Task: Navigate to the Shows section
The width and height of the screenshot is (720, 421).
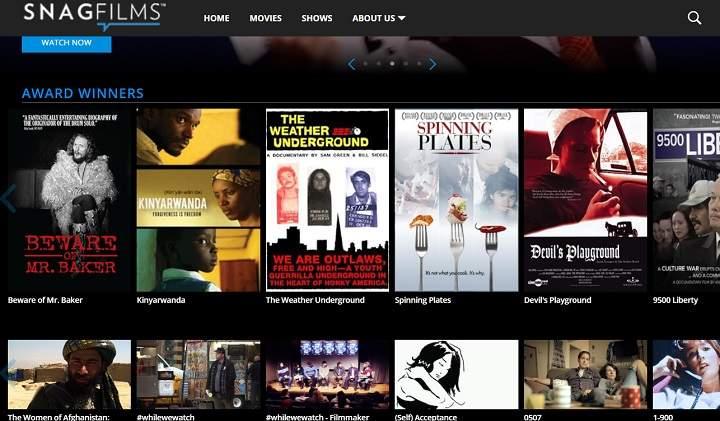Action: pyautogui.click(x=316, y=18)
